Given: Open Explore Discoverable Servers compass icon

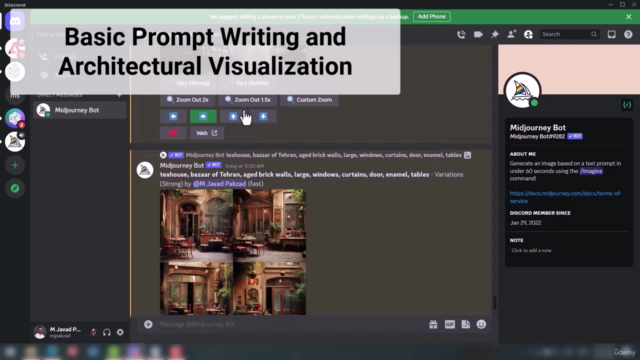Looking at the screenshot, I should (x=15, y=189).
